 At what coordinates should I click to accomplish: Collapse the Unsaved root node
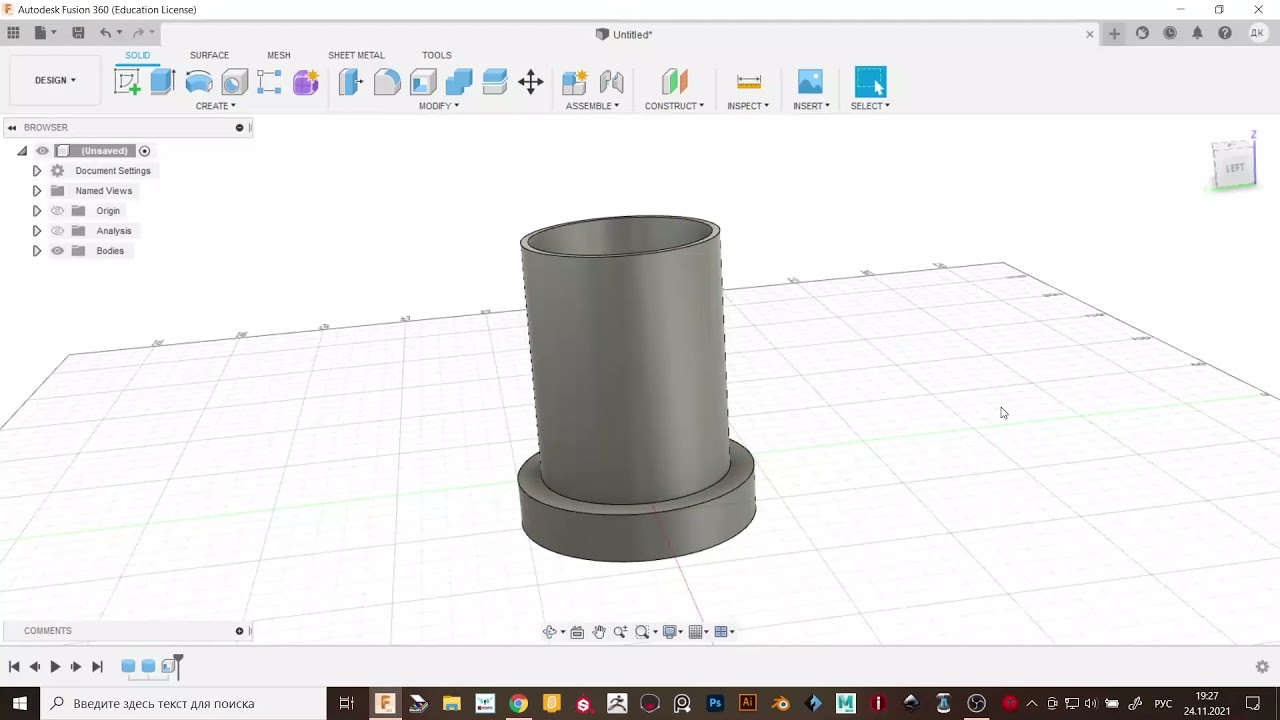pos(22,151)
